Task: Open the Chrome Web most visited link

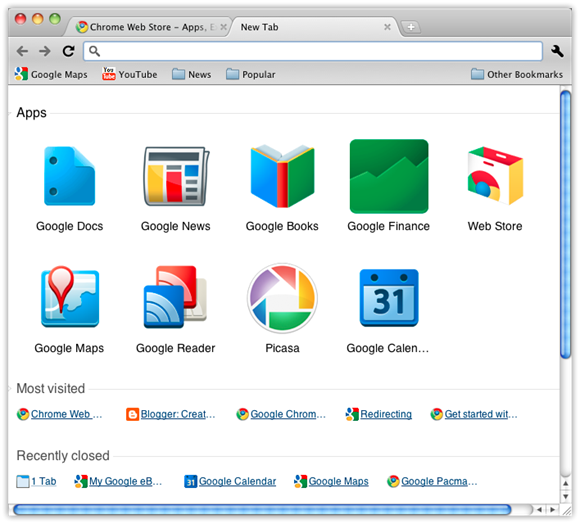Action: pos(60,414)
